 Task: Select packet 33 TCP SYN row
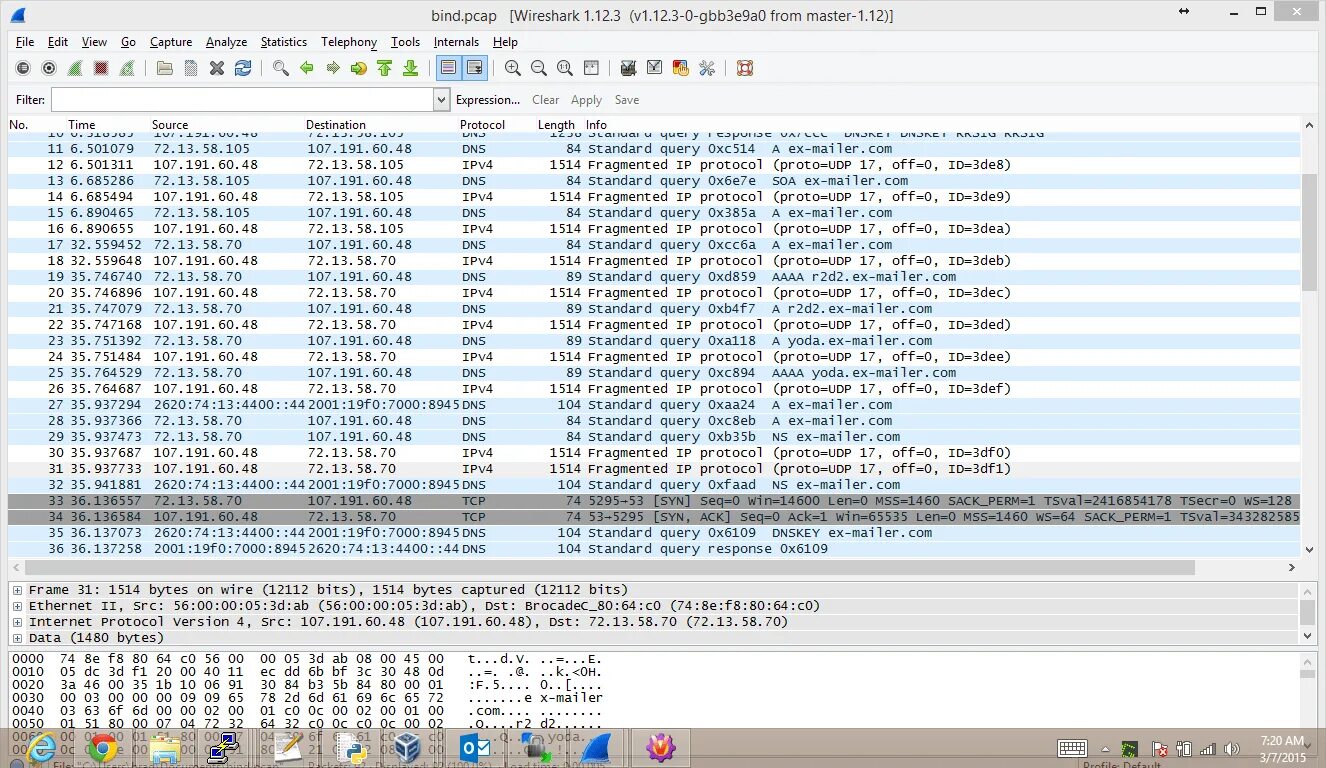(x=654, y=501)
